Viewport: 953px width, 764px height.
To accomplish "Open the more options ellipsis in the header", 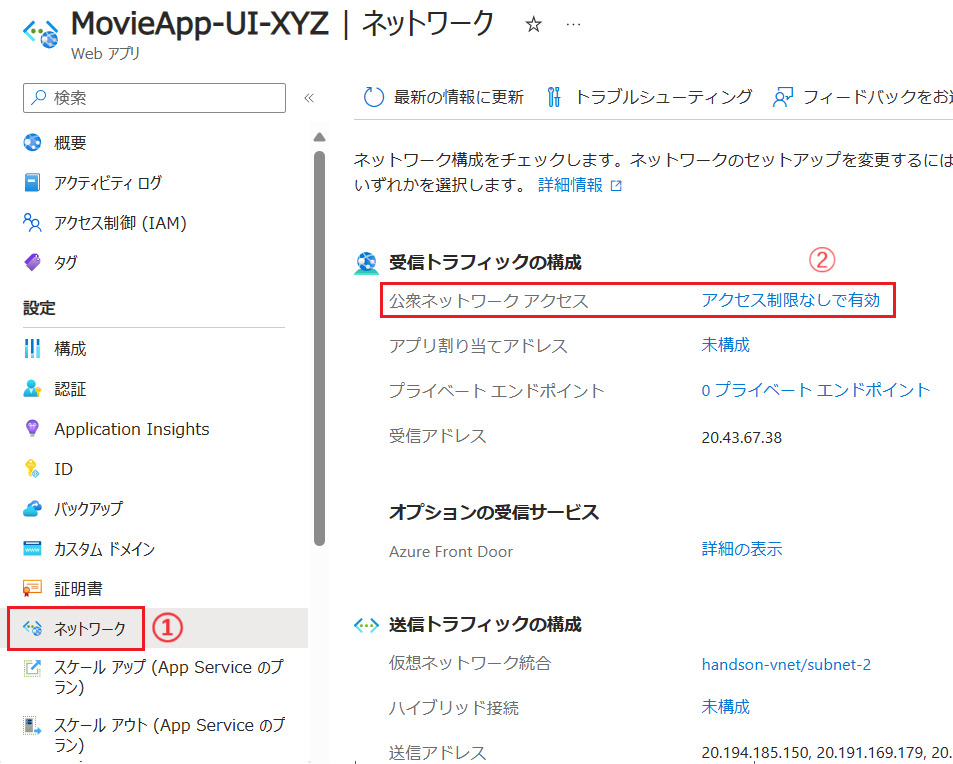I will 573,25.
